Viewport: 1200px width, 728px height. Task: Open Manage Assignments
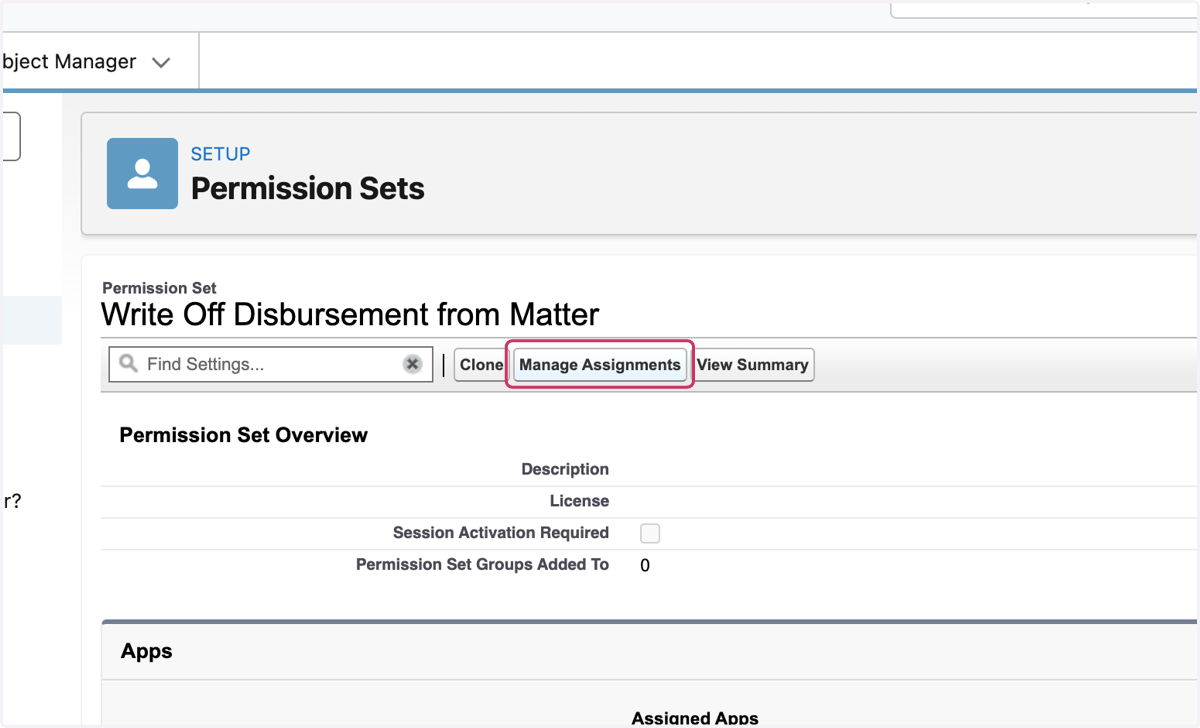point(600,365)
